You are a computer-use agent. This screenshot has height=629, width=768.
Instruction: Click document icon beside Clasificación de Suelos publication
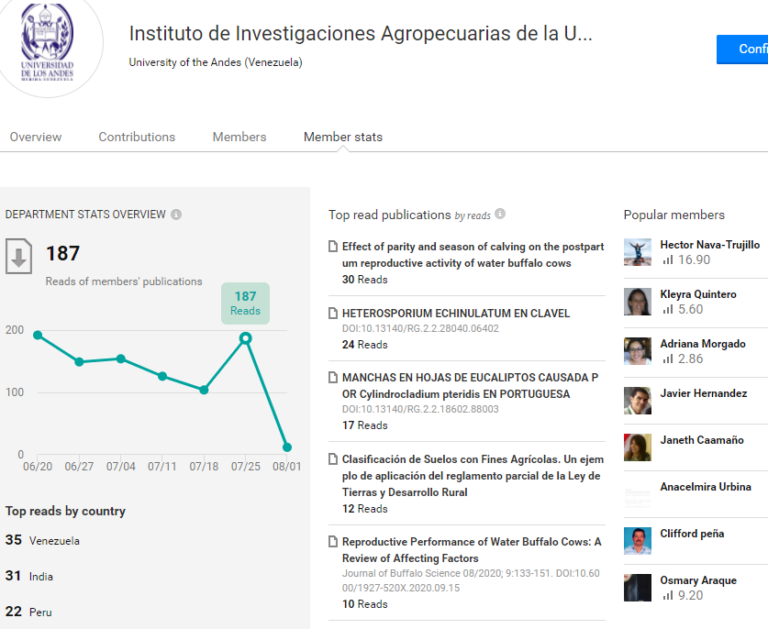point(333,459)
